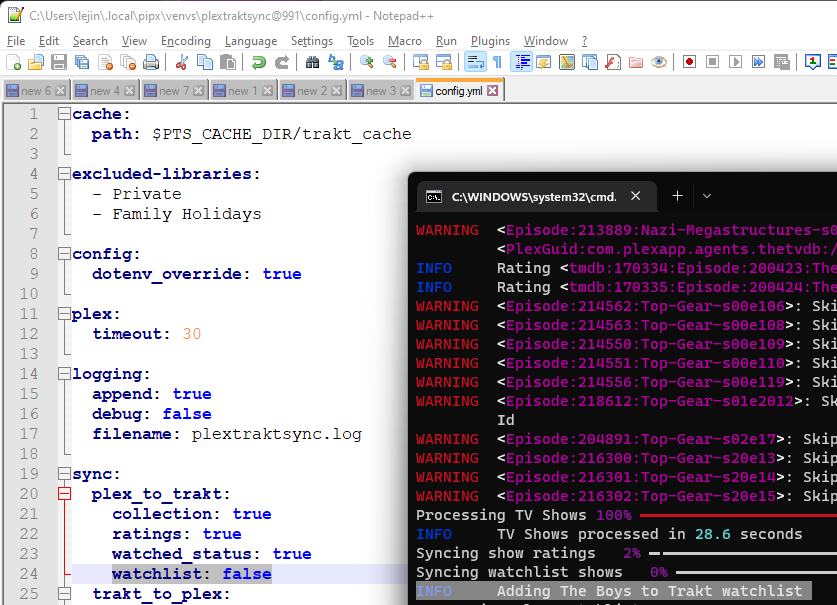Open the terminal new-tab dropdown chevron
The image size is (837, 605).
coord(707,196)
